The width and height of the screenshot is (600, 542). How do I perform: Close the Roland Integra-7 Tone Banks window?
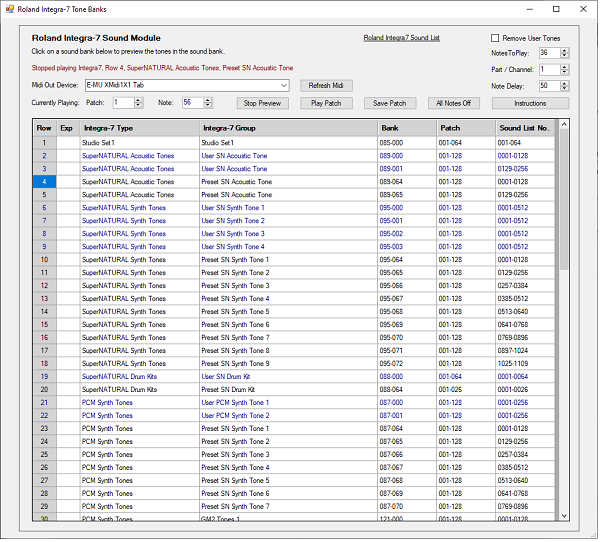coord(583,9)
